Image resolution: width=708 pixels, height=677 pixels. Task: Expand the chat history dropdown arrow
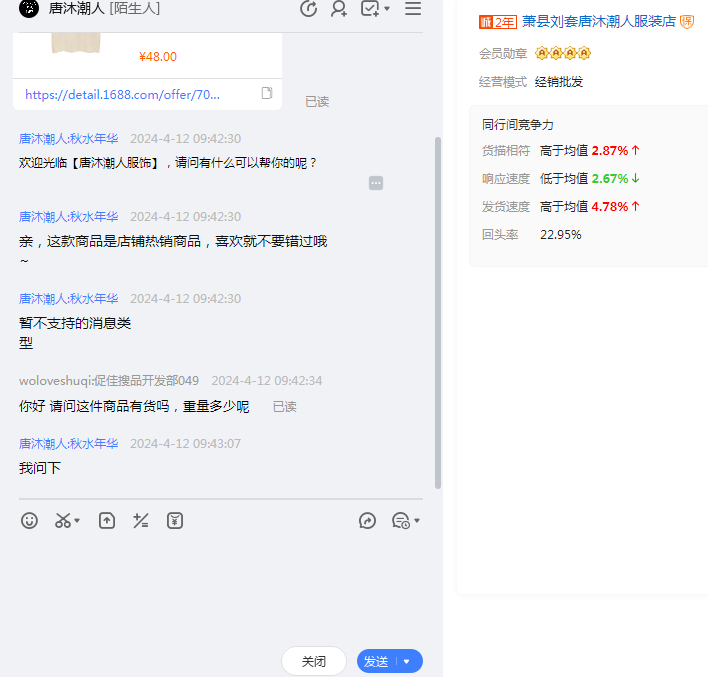(417, 521)
